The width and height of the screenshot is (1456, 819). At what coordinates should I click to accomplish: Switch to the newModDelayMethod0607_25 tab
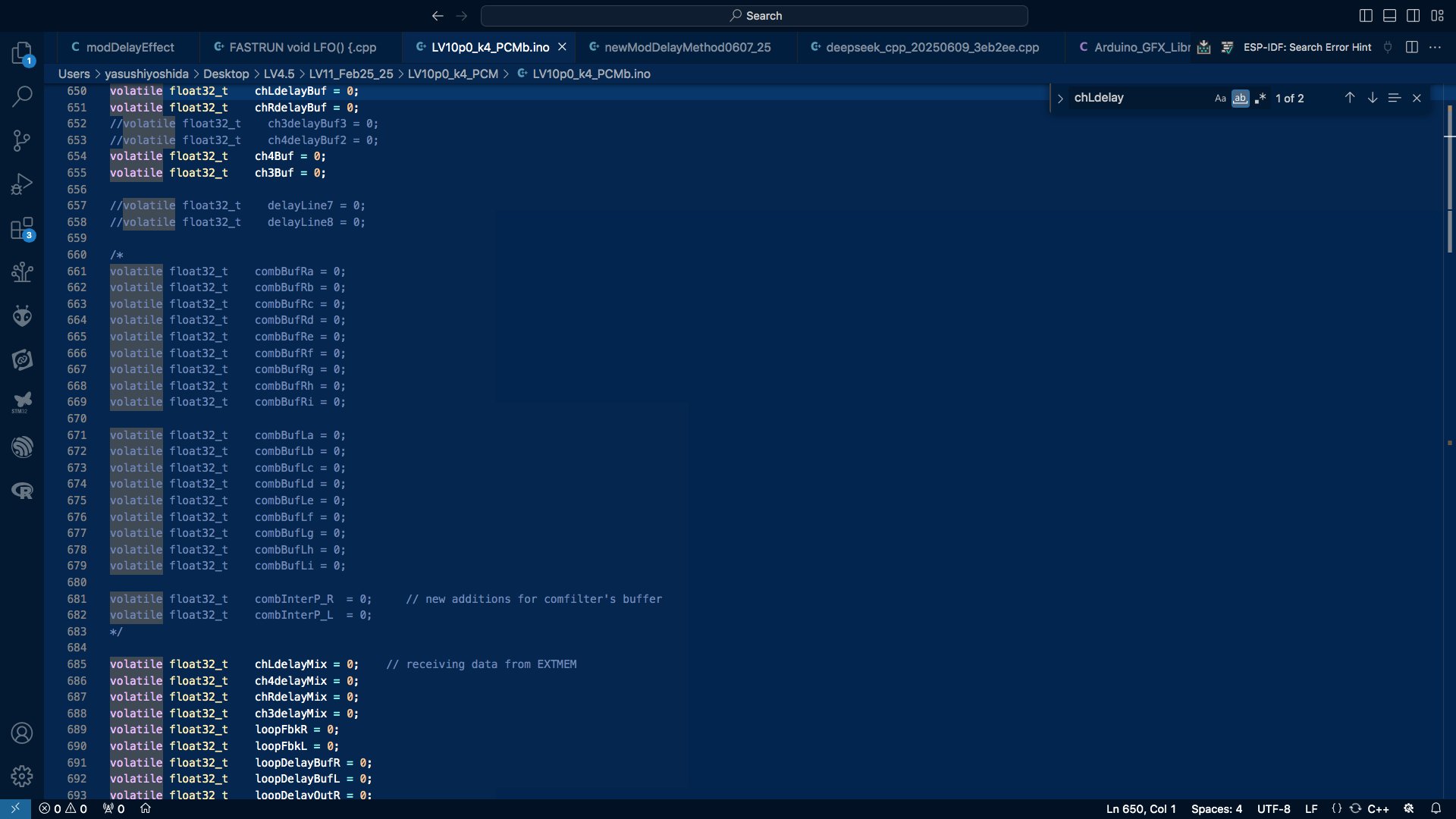click(687, 47)
